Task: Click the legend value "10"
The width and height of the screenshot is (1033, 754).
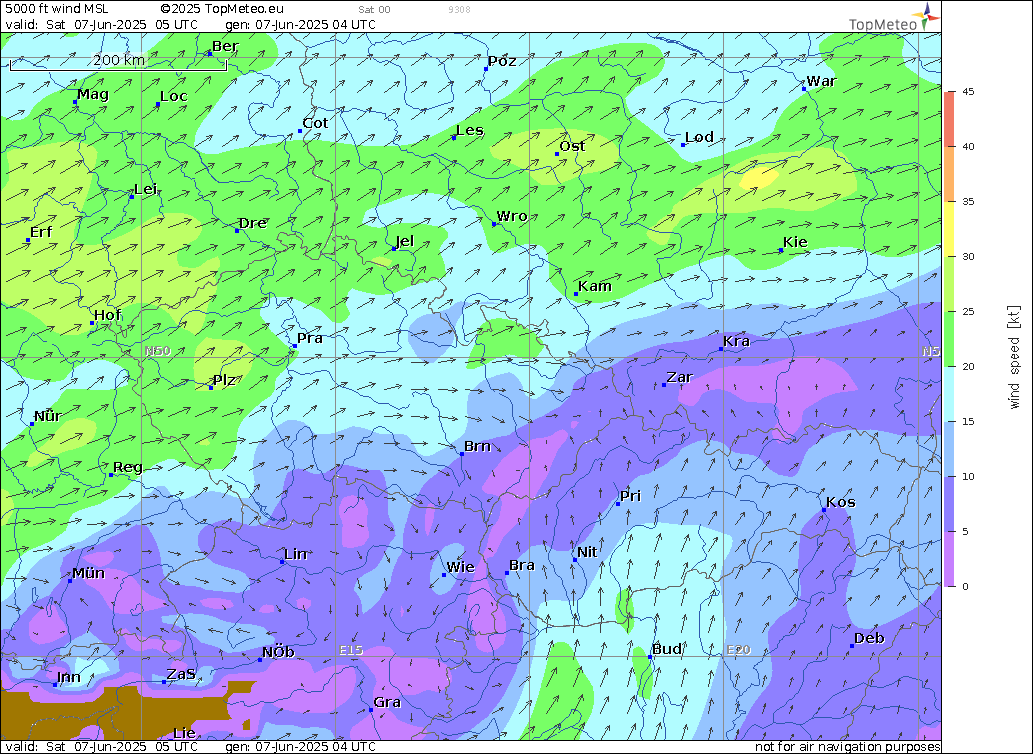Action: [x=968, y=477]
